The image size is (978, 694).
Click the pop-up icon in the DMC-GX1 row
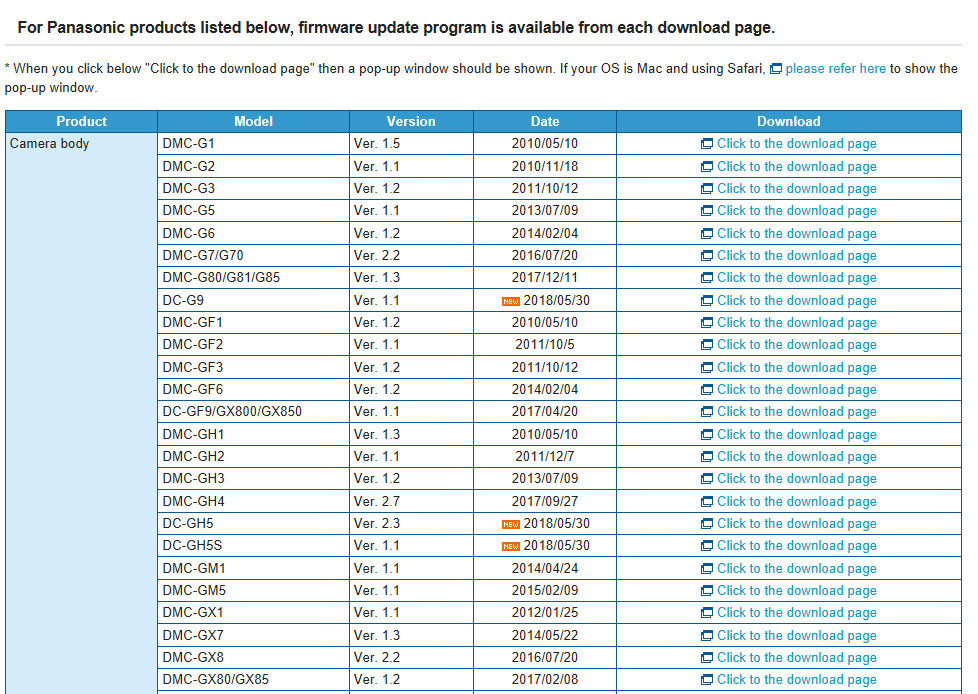[707, 613]
